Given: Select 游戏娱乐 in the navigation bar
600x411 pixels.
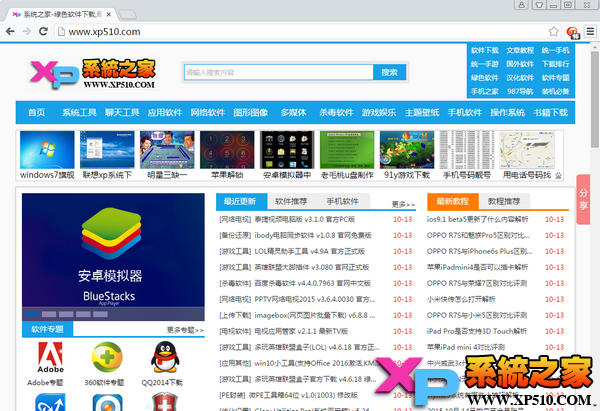Looking at the screenshot, I should (379, 113).
